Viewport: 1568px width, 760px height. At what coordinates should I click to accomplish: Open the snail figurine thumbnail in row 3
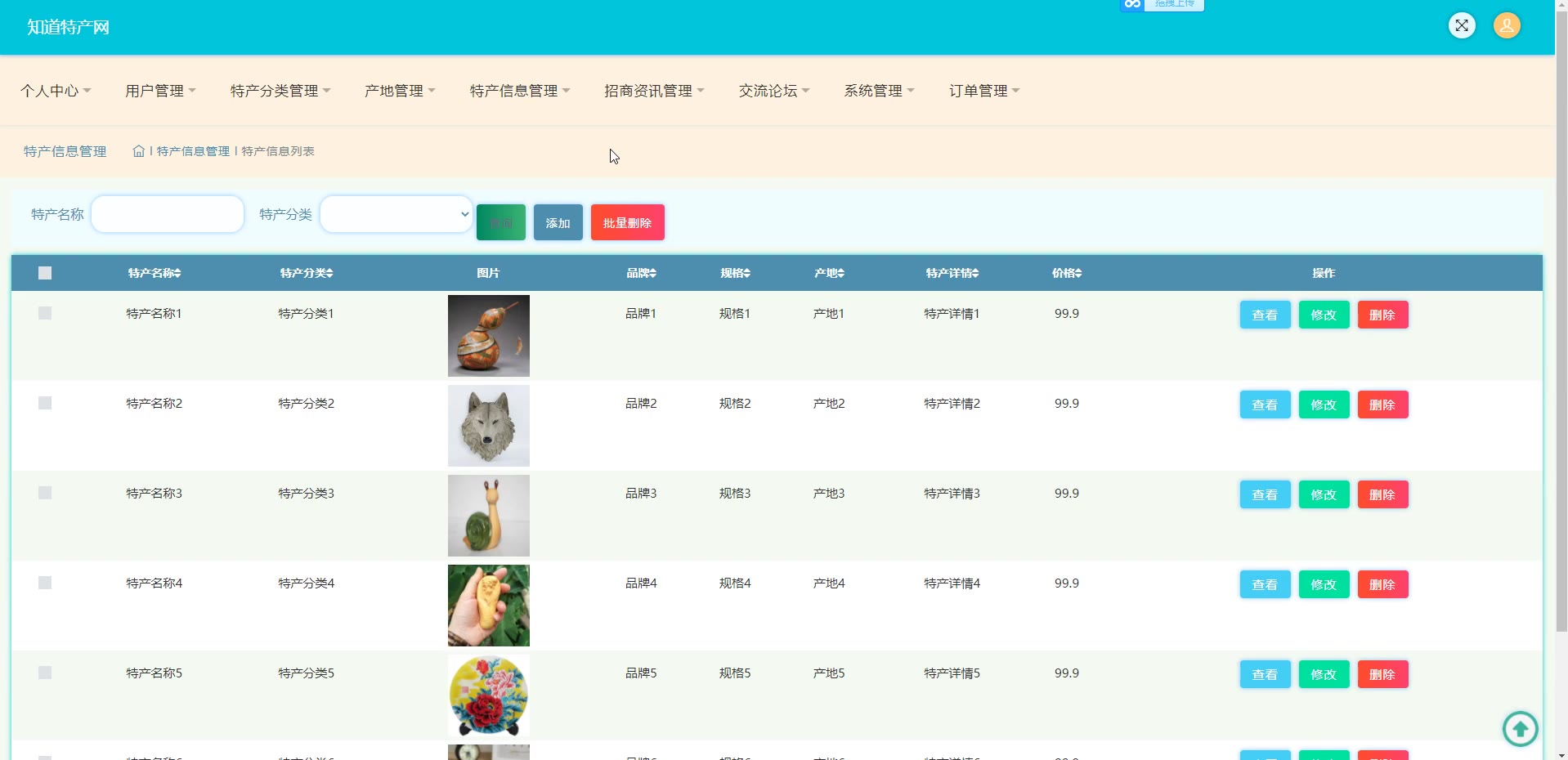click(x=489, y=516)
